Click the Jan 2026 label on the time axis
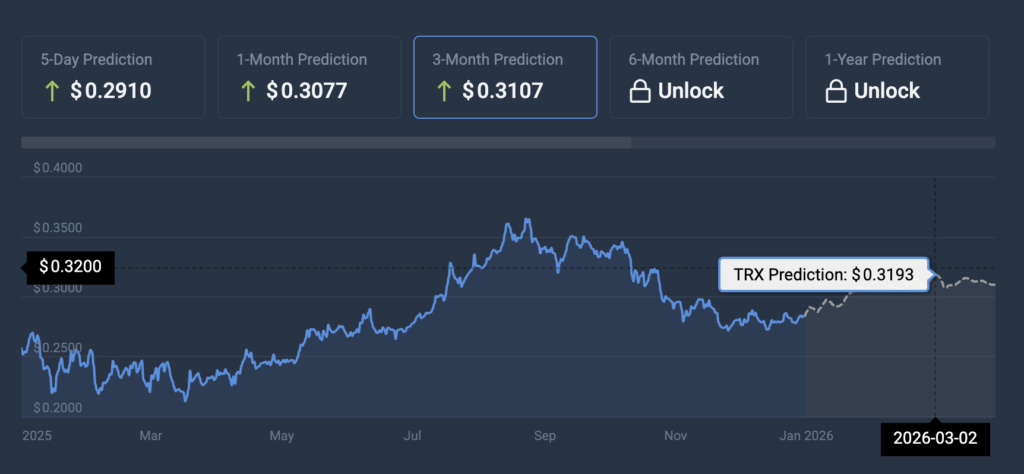Image resolution: width=1024 pixels, height=474 pixels. [x=807, y=435]
